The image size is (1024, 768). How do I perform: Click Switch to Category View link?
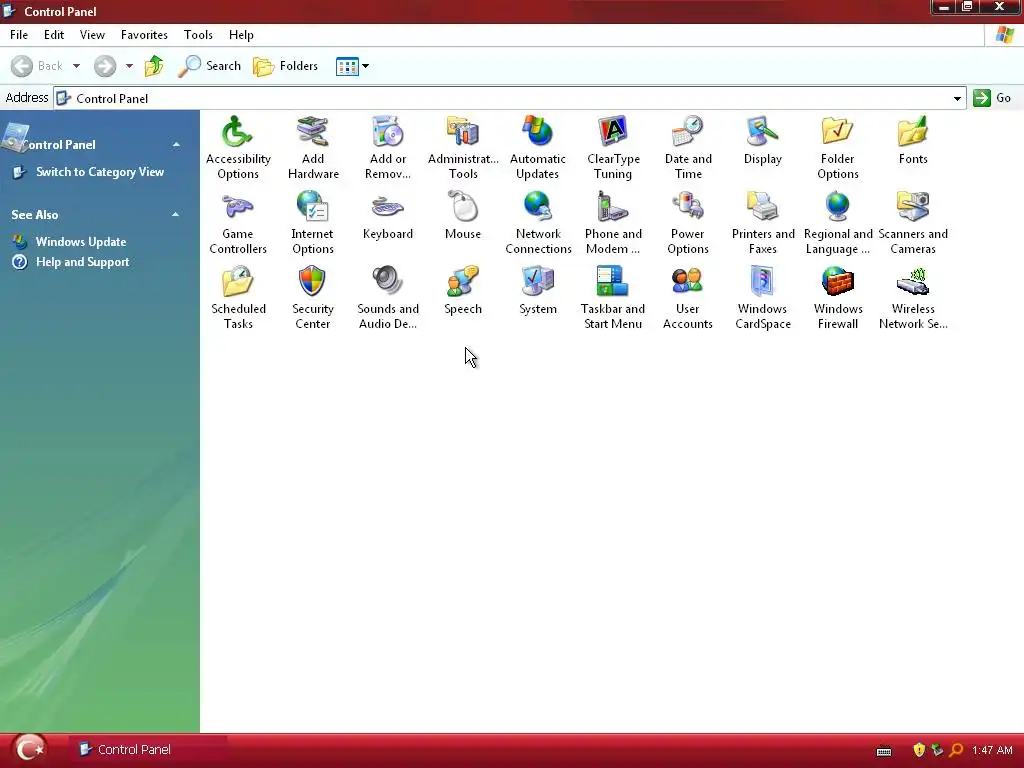(x=100, y=172)
